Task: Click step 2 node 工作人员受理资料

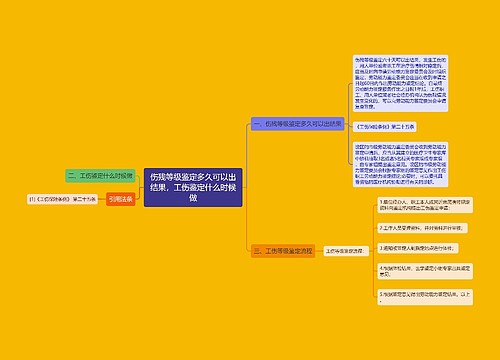Action: [422, 228]
